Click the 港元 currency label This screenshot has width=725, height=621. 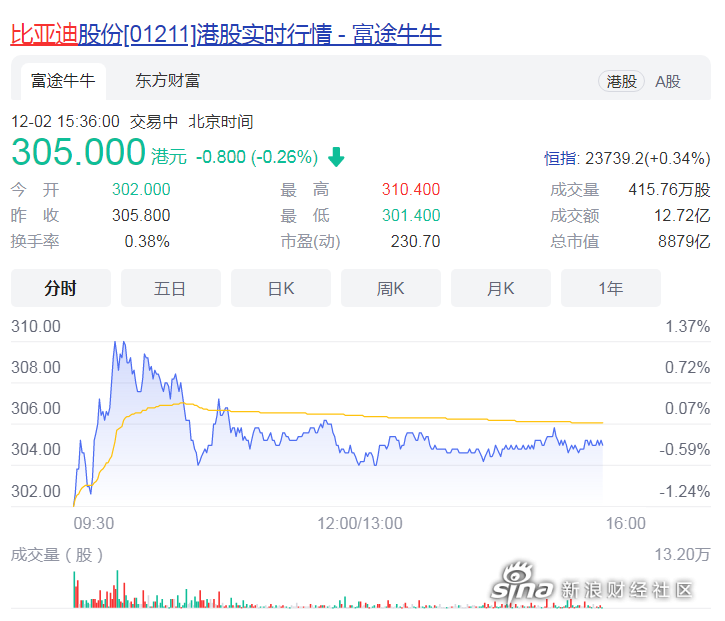coord(169,157)
